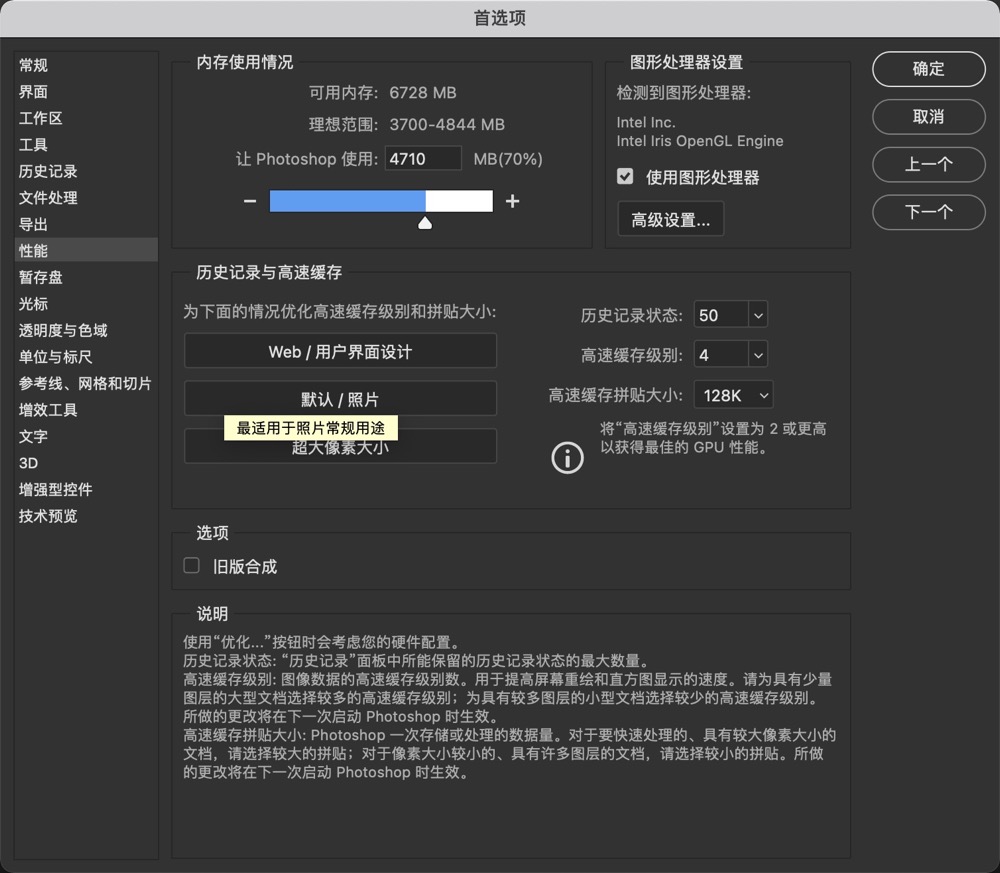Select 暂存盘 in the preferences sidebar
Image resolution: width=1000 pixels, height=873 pixels.
41,277
